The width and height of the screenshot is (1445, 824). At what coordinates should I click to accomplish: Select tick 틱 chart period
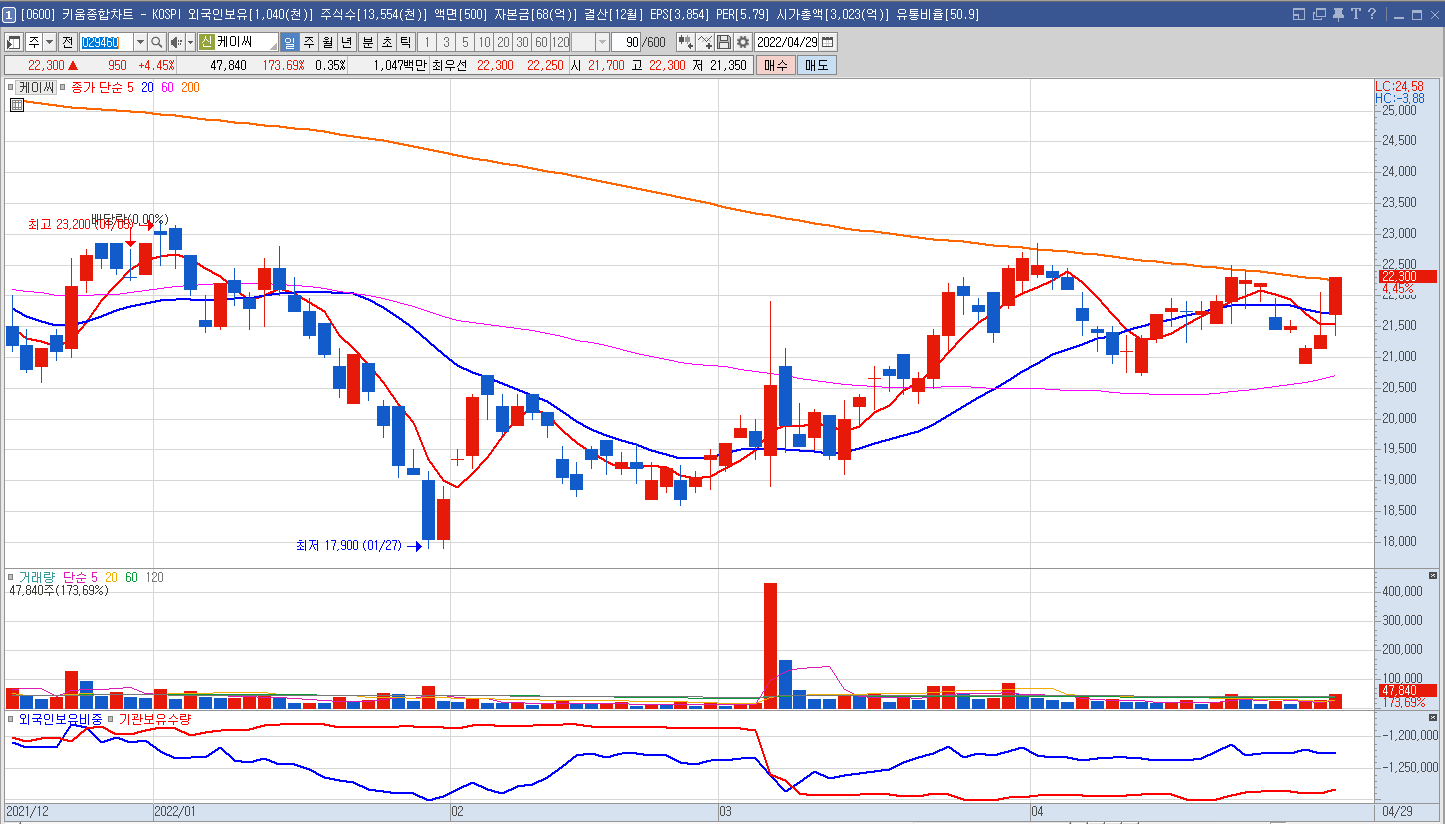click(406, 42)
